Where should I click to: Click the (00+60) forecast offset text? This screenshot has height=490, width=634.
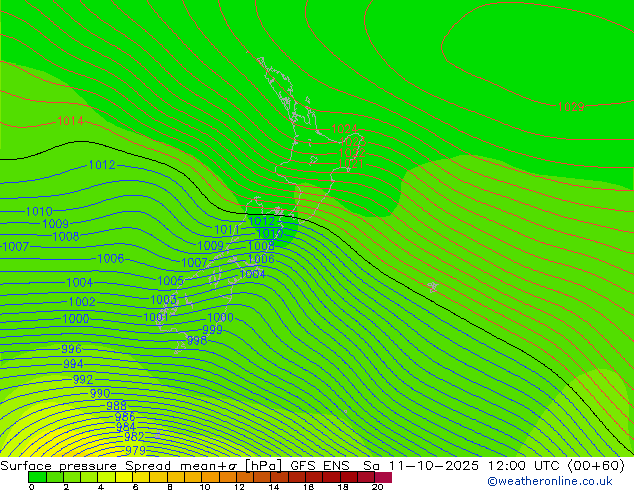pos(596,466)
